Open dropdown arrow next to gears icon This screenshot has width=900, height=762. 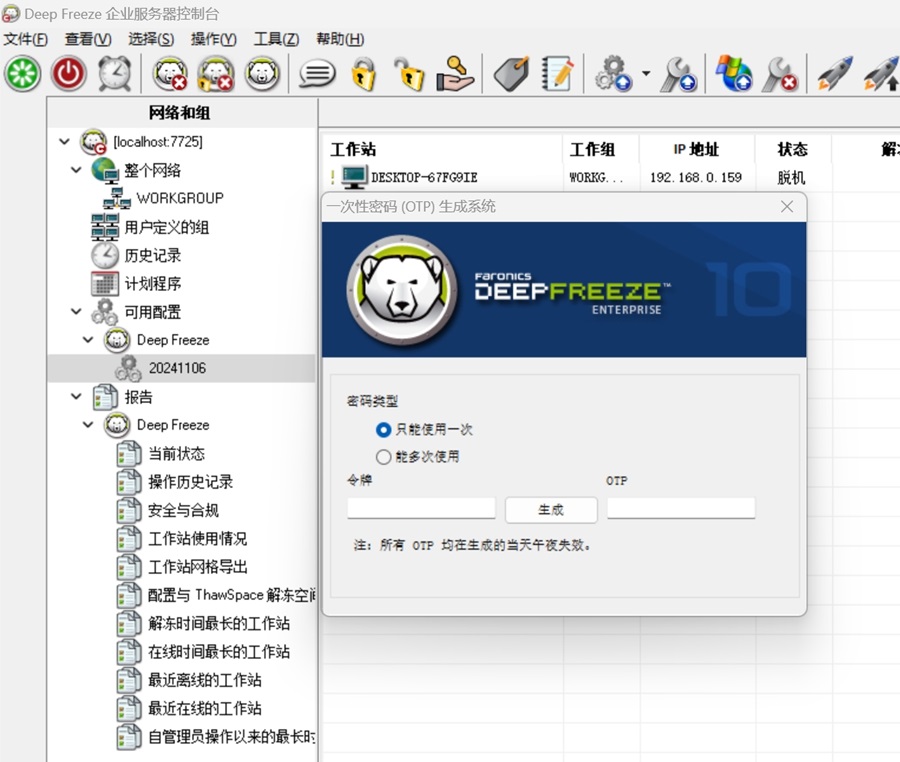[x=646, y=73]
